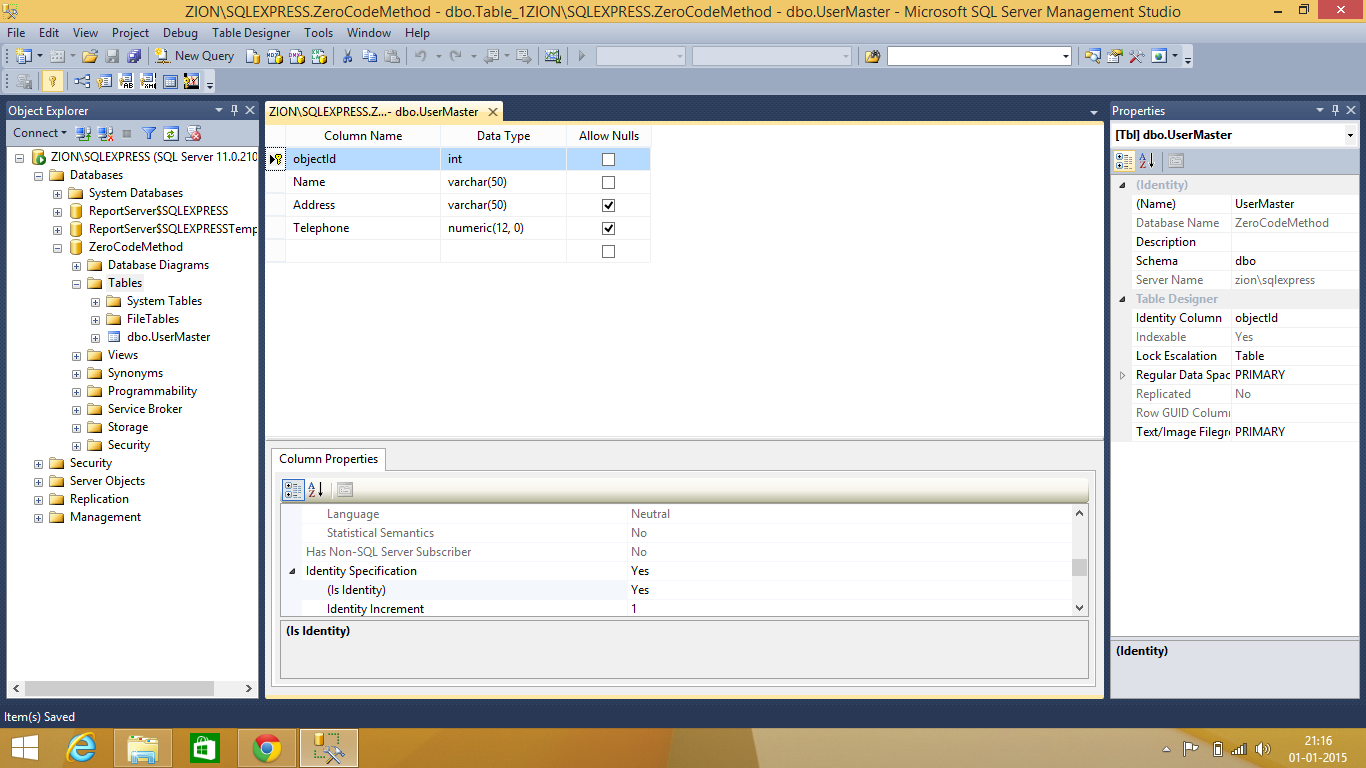Click the Disconnect icon in Object Explorer
Viewport: 1366px width, 768px height.
[x=105, y=133]
